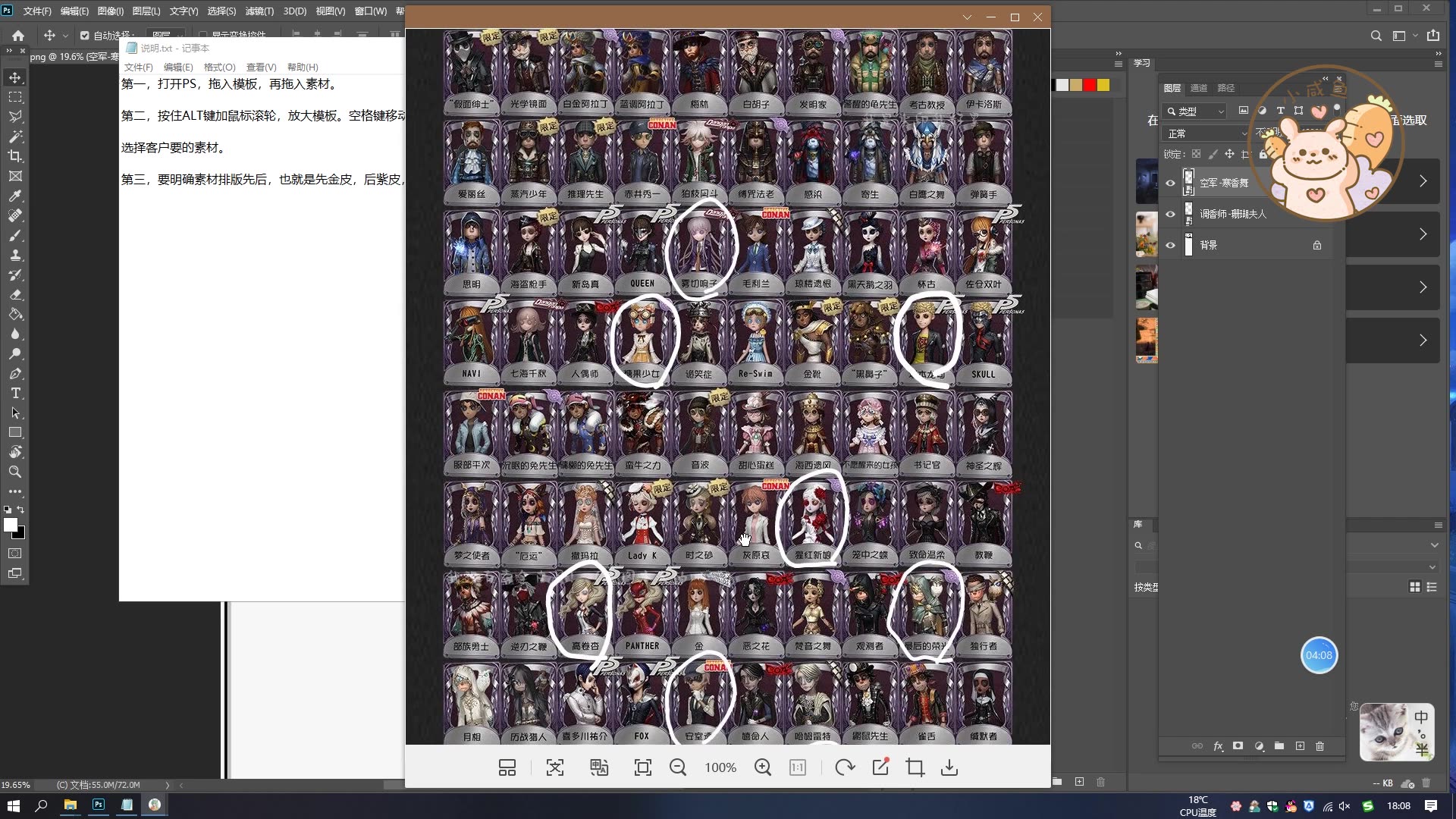Toggle lock position for the layer
The width and height of the screenshot is (1456, 819).
point(1229,154)
